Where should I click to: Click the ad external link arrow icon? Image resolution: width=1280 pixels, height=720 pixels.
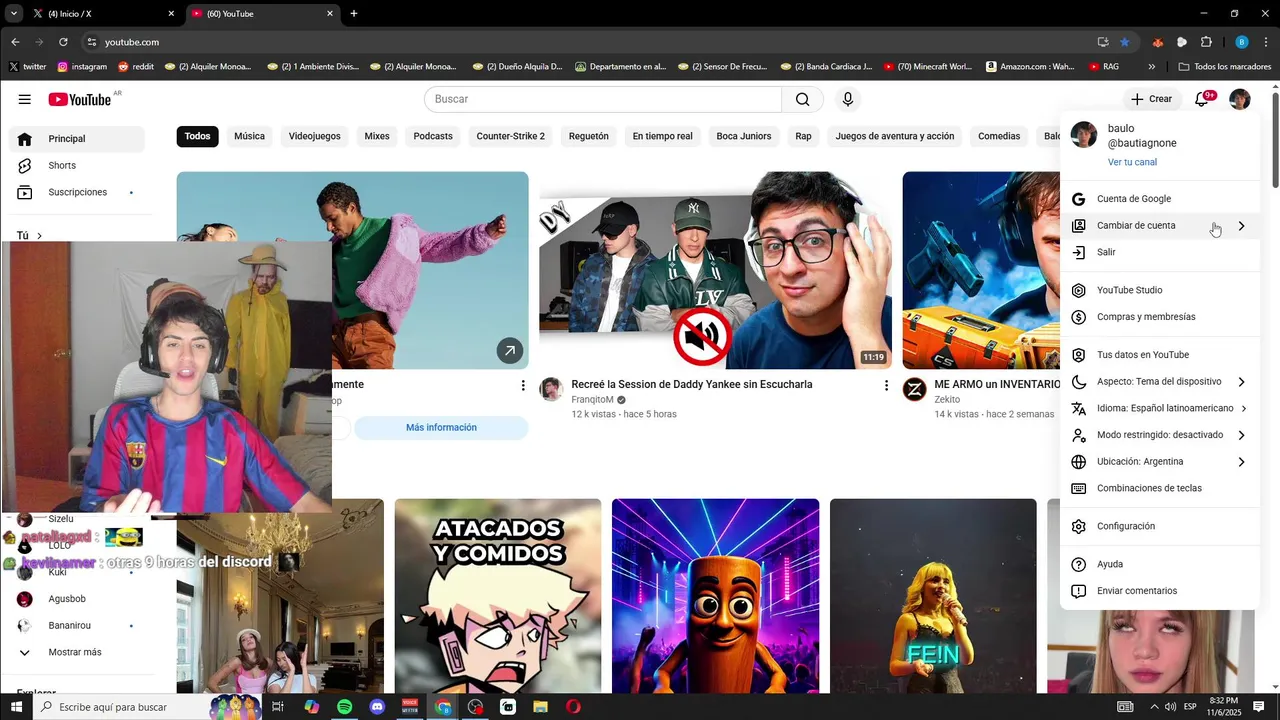click(510, 351)
